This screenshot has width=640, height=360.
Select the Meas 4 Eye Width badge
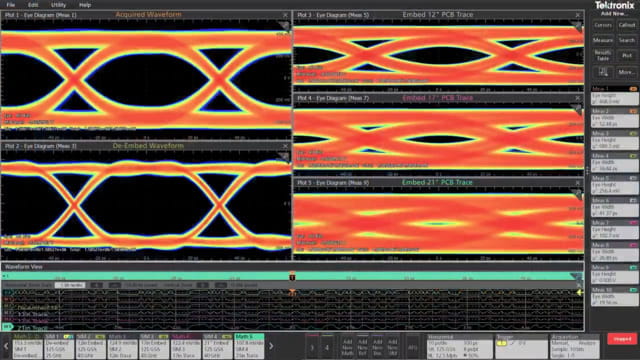click(x=614, y=162)
